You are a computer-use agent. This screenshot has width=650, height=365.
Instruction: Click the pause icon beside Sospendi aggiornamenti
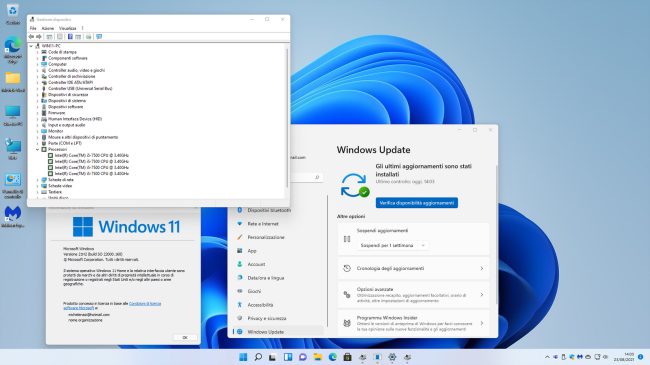pyautogui.click(x=347, y=239)
